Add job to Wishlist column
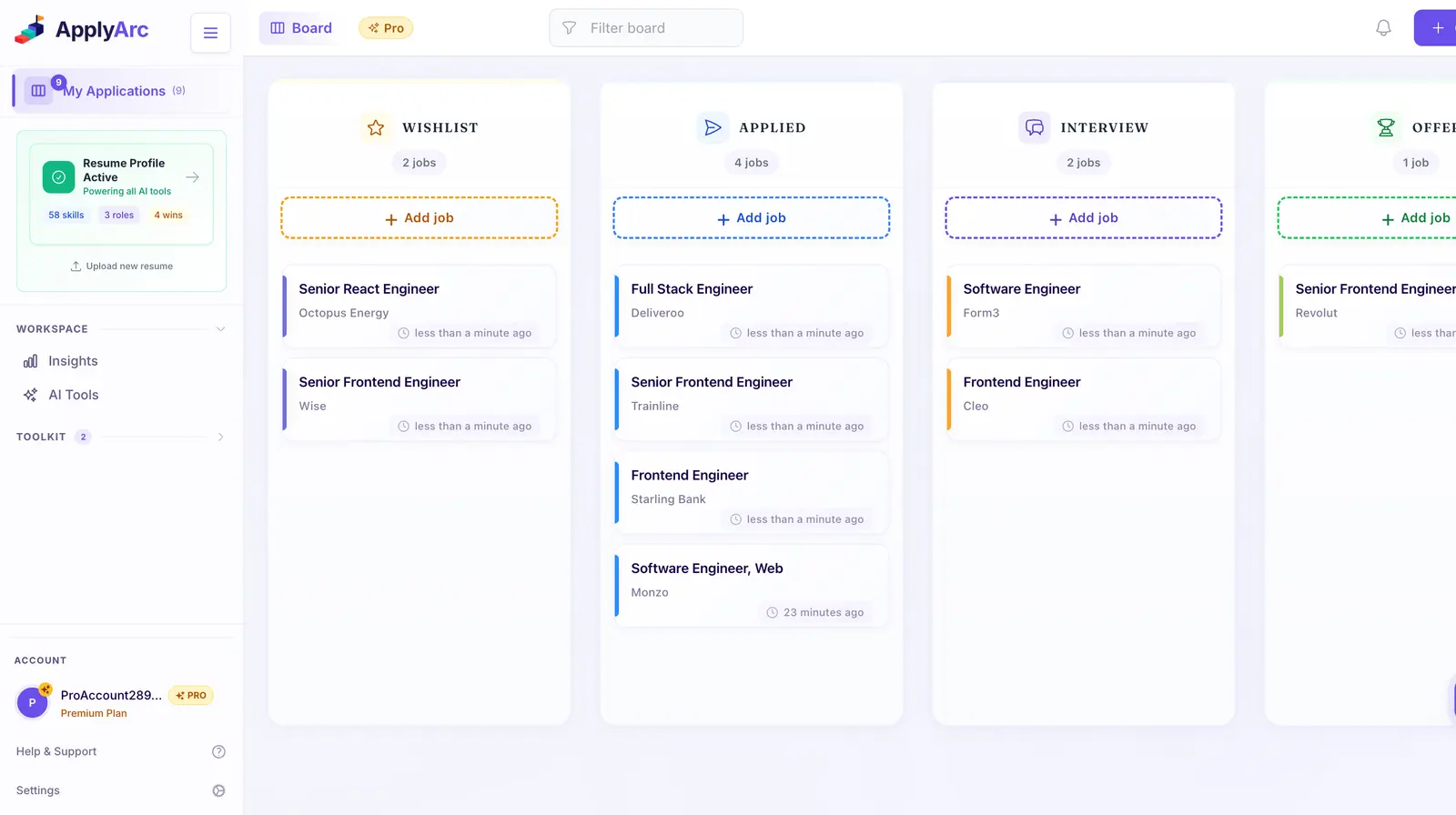The height and width of the screenshot is (815, 1456). 419,218
